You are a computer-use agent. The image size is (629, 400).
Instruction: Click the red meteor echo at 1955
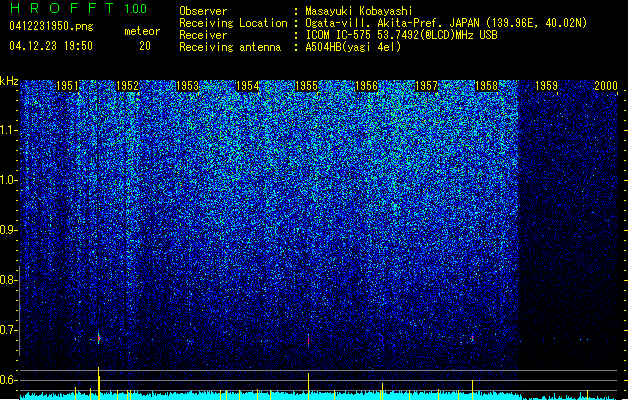308,341
